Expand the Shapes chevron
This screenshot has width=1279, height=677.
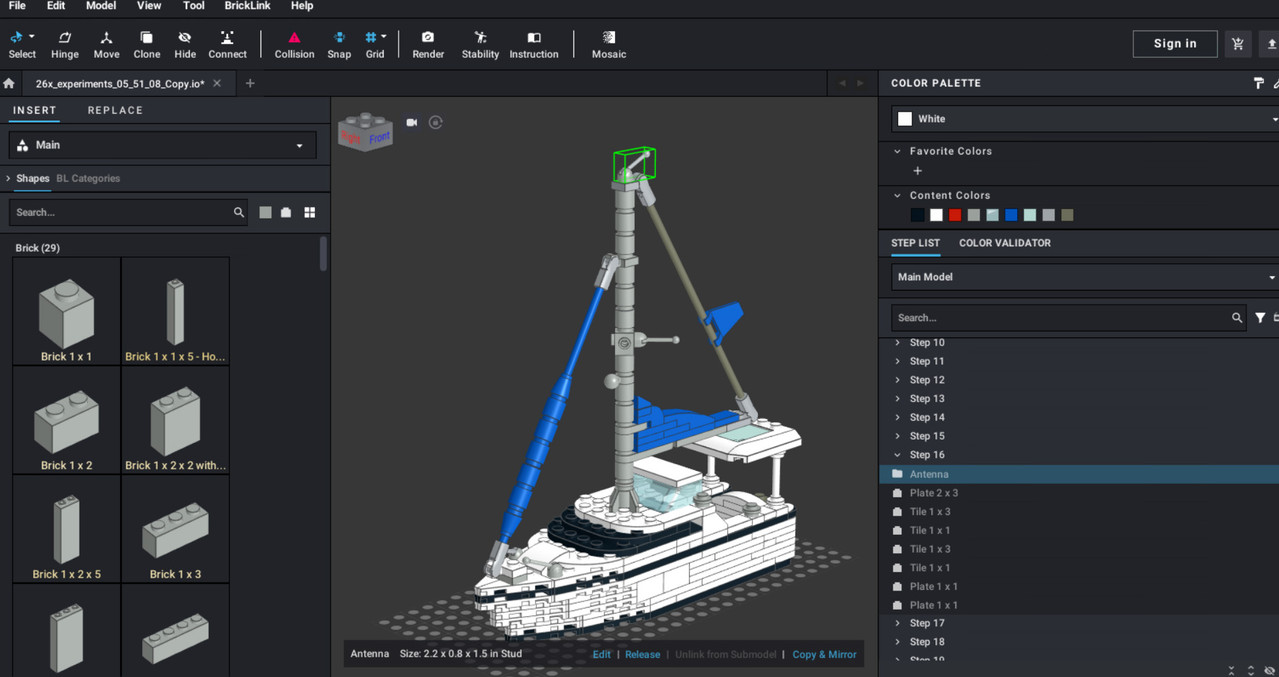tap(8, 178)
